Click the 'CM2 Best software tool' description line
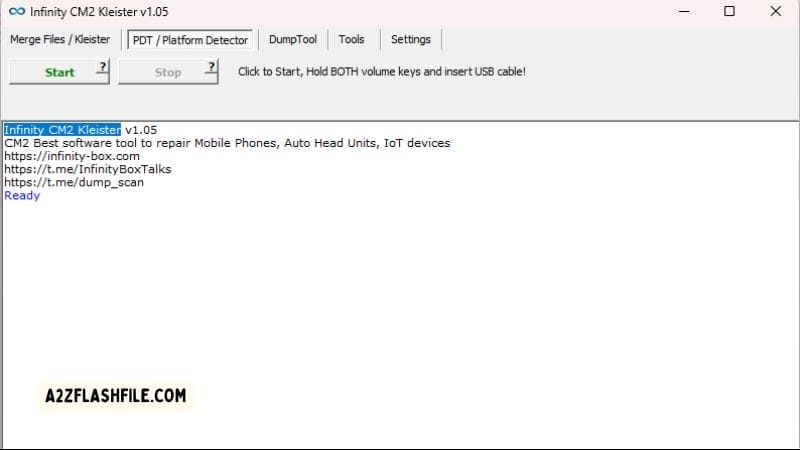The width and height of the screenshot is (800, 450). 227,143
